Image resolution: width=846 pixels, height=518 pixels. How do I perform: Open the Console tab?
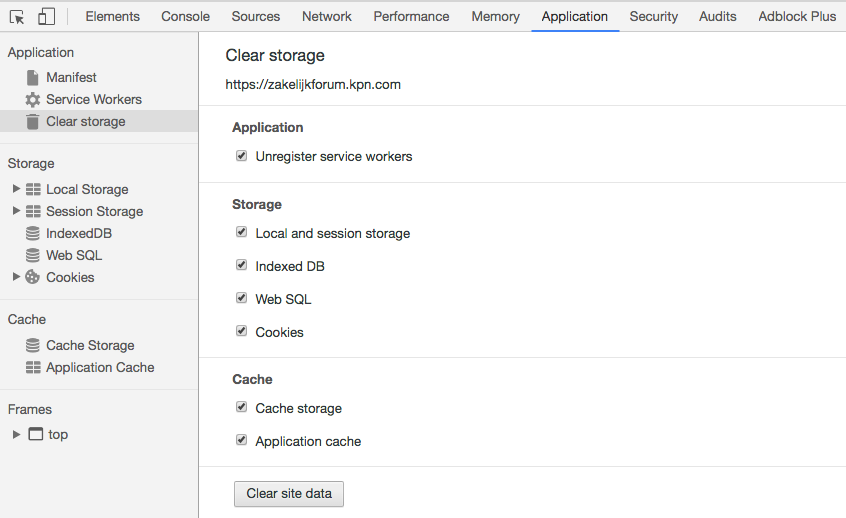[185, 17]
